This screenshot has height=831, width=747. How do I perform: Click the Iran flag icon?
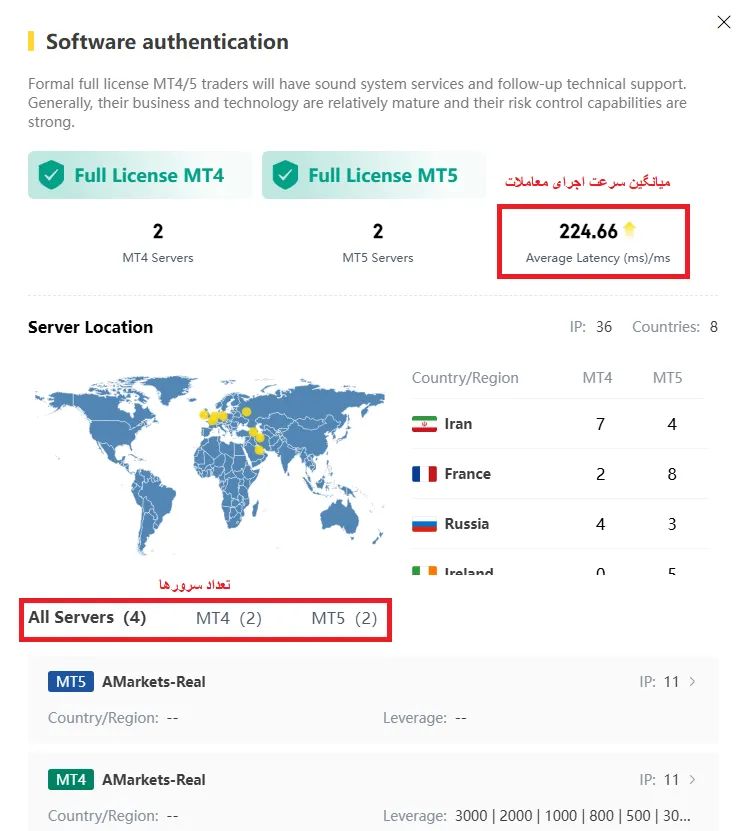coord(424,424)
